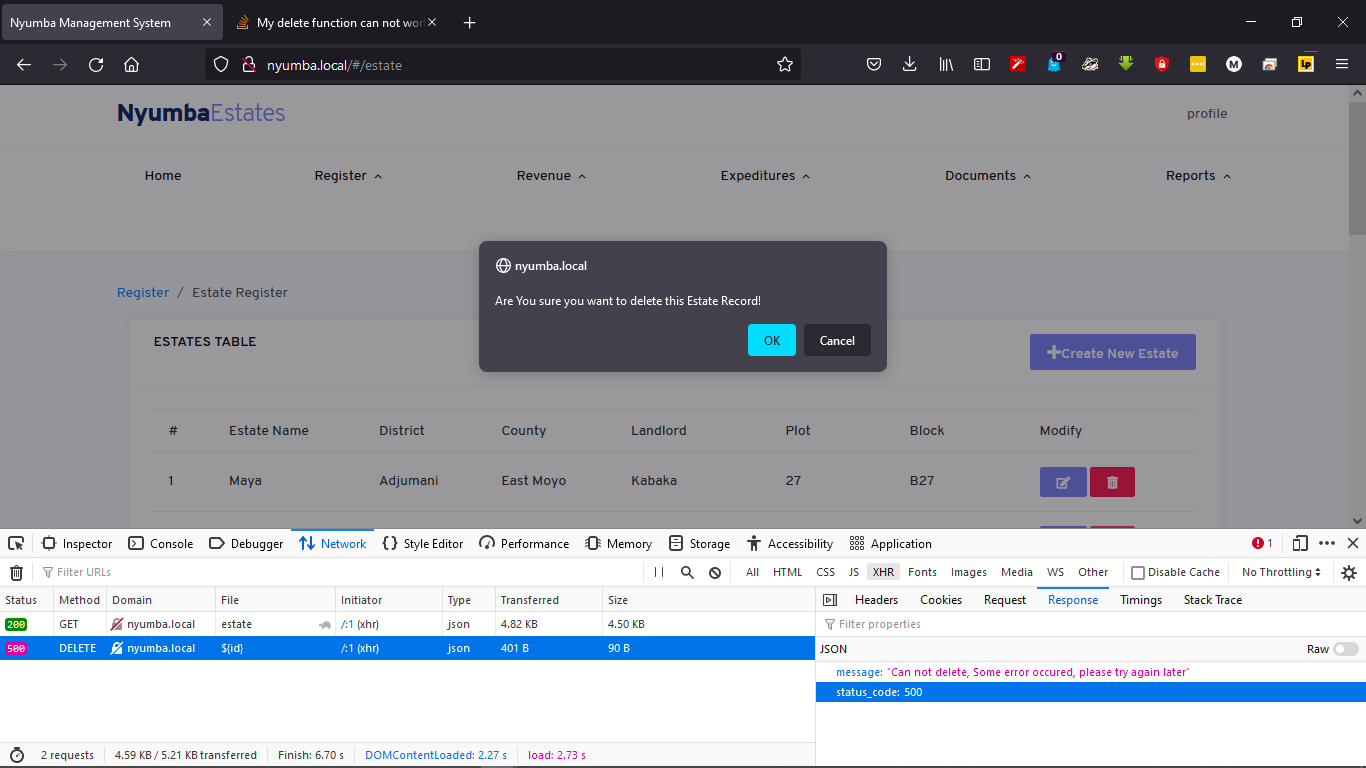Select the JS request filter
This screenshot has width=1366, height=768.
tap(854, 572)
